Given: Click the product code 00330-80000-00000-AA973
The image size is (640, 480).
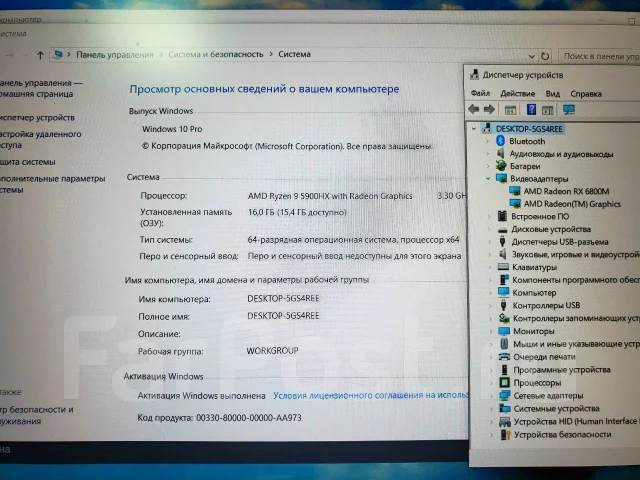Looking at the screenshot, I should pyautogui.click(x=249, y=418).
